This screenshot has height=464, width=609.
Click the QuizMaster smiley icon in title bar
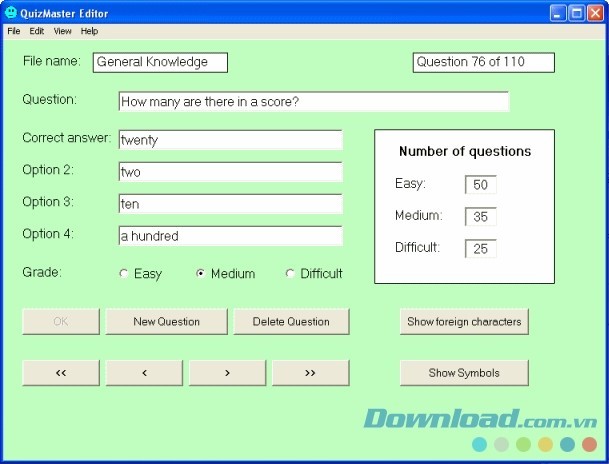click(x=11, y=13)
